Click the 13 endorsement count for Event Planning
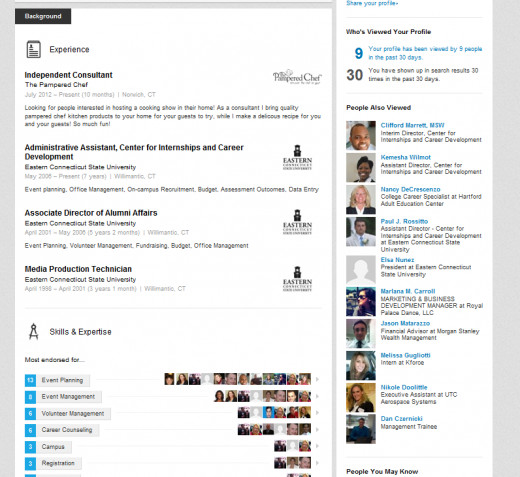The height and width of the screenshot is (477, 520). point(30,380)
